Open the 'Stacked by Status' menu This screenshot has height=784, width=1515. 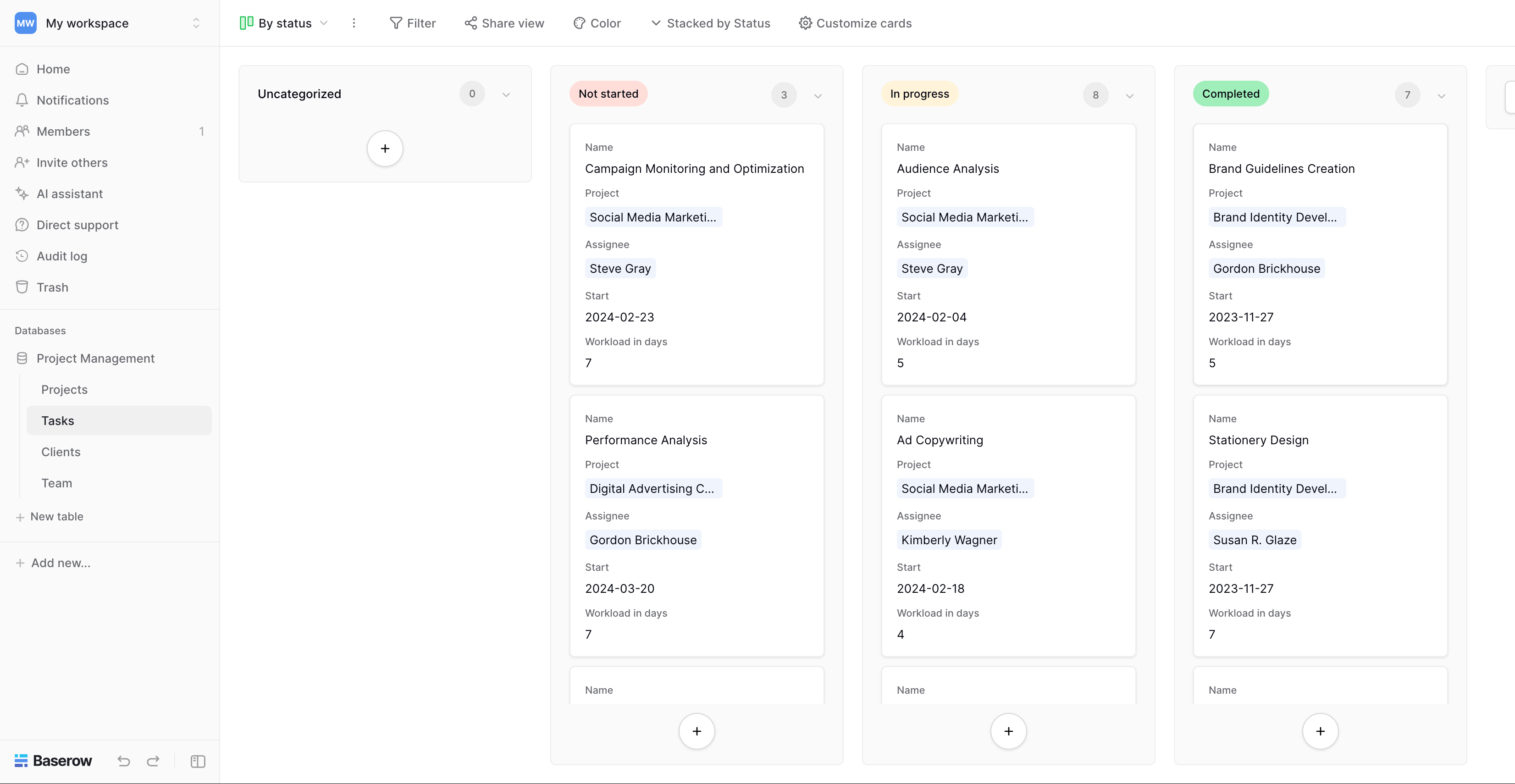710,23
